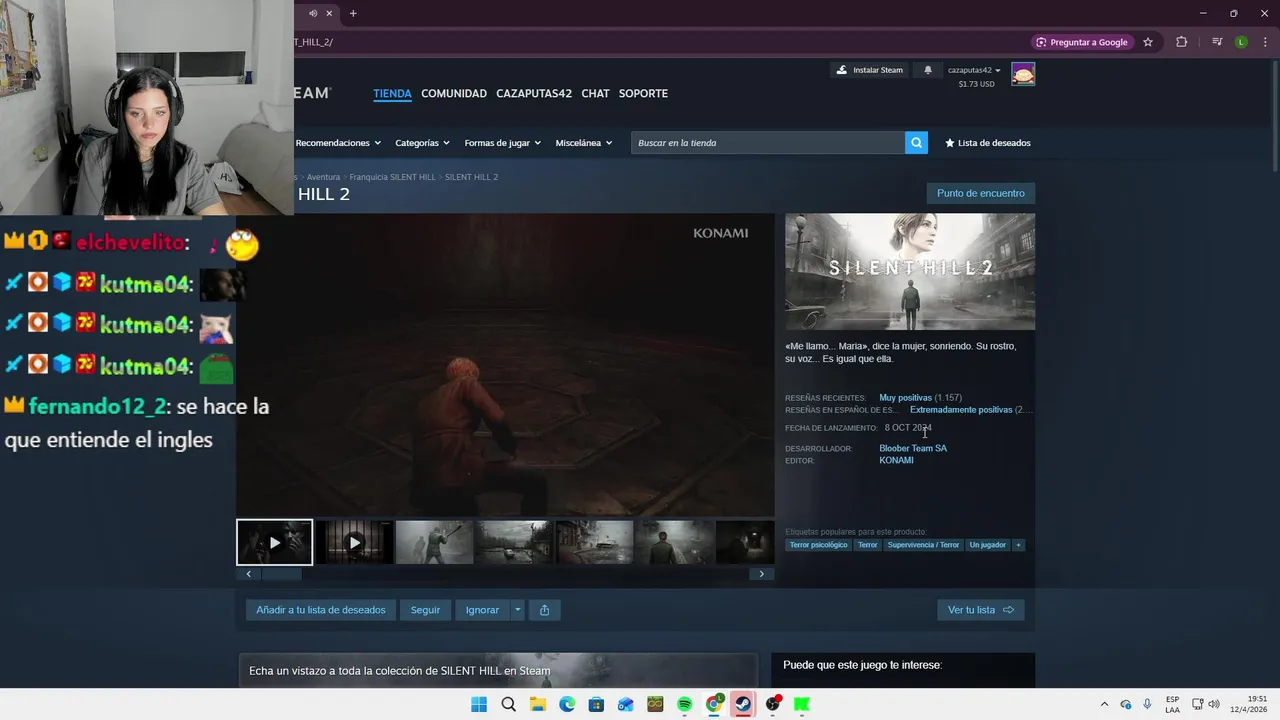Open the green app on the taskbar
Viewport: 1280px width, 720px height.
point(801,704)
